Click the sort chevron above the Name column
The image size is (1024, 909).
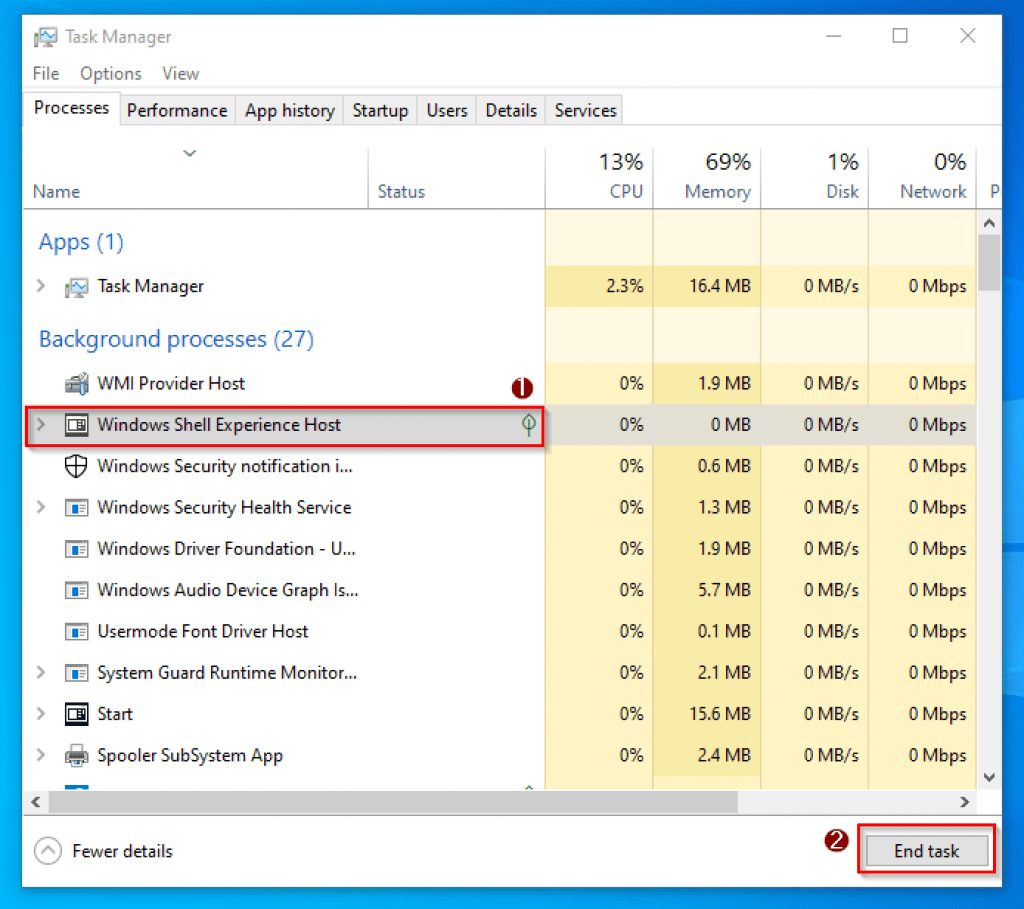(189, 153)
